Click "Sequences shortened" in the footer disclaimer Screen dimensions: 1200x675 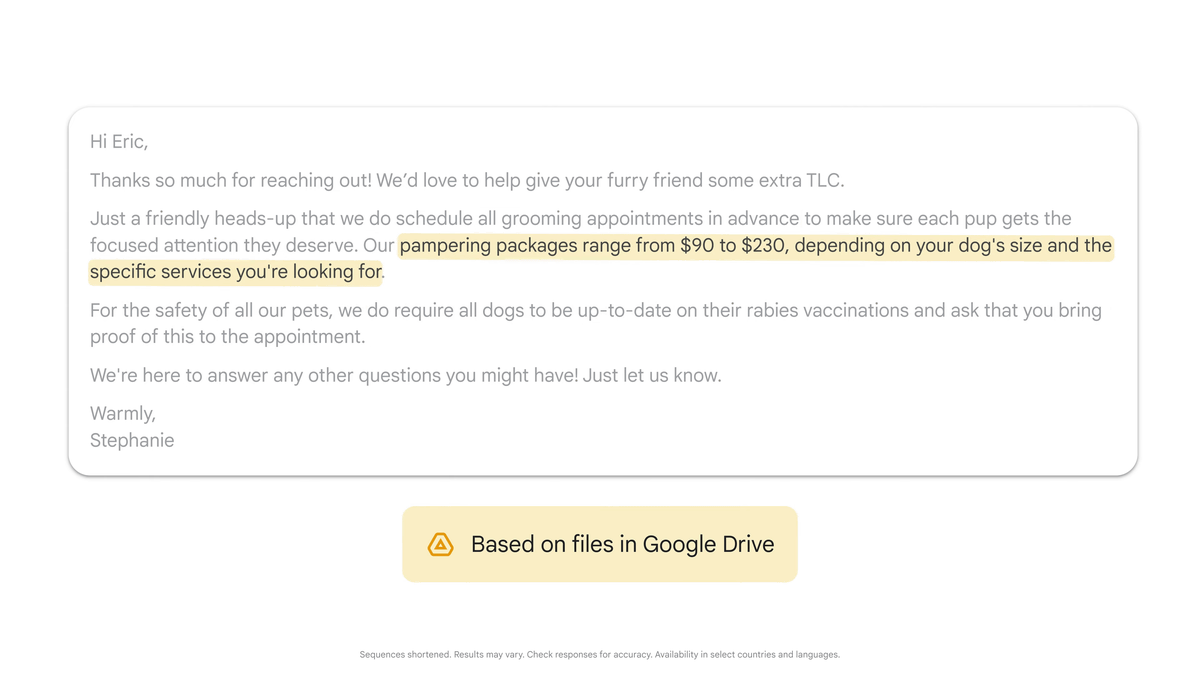tap(404, 655)
